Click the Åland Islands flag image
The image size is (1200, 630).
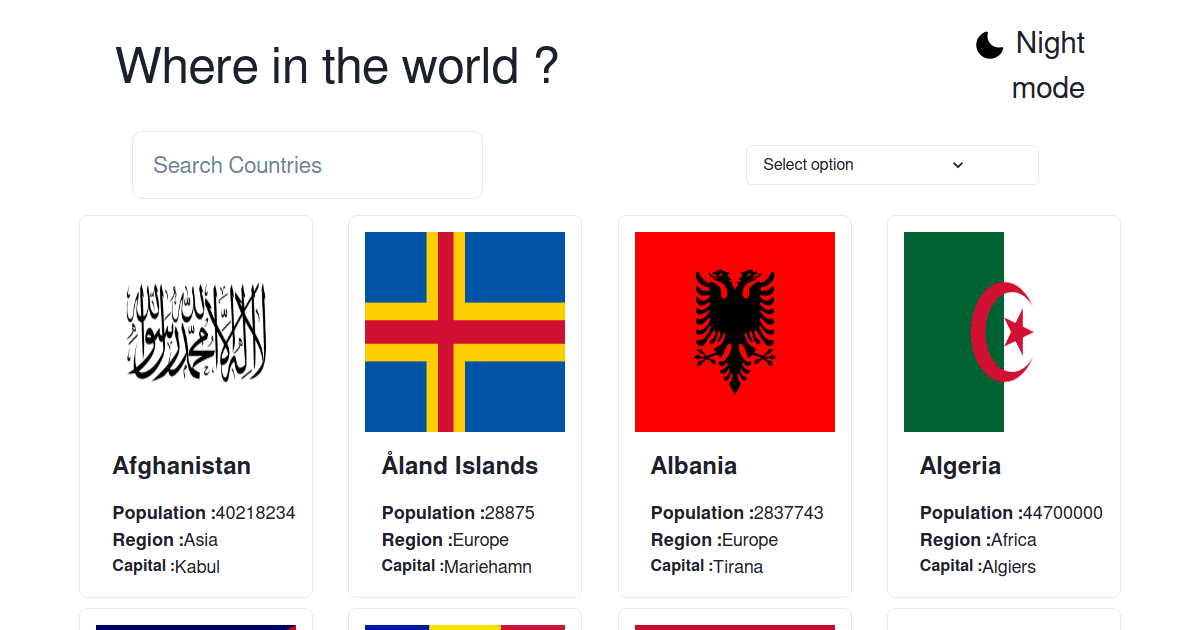(465, 331)
